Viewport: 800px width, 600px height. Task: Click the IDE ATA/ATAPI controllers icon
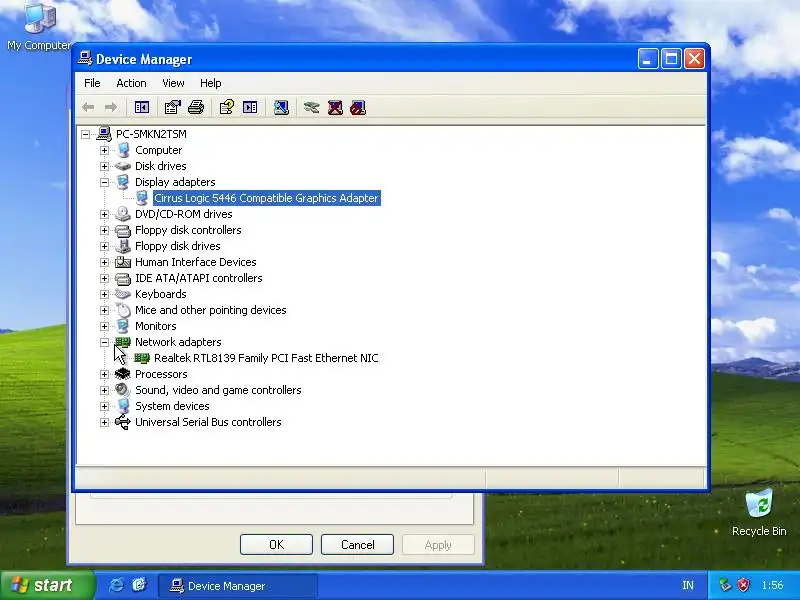point(122,278)
